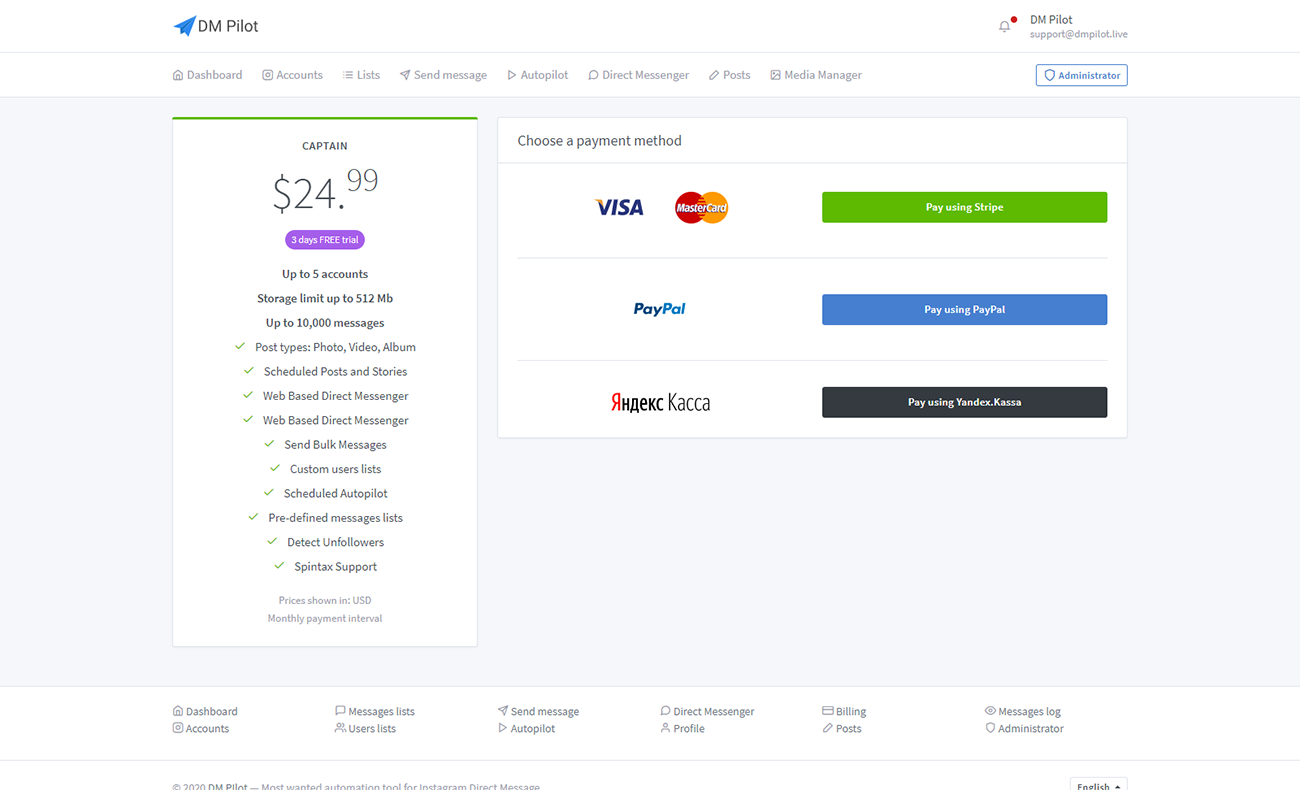The image size is (1300, 790).
Task: Open Autopilot from the top navigation
Action: (x=537, y=75)
